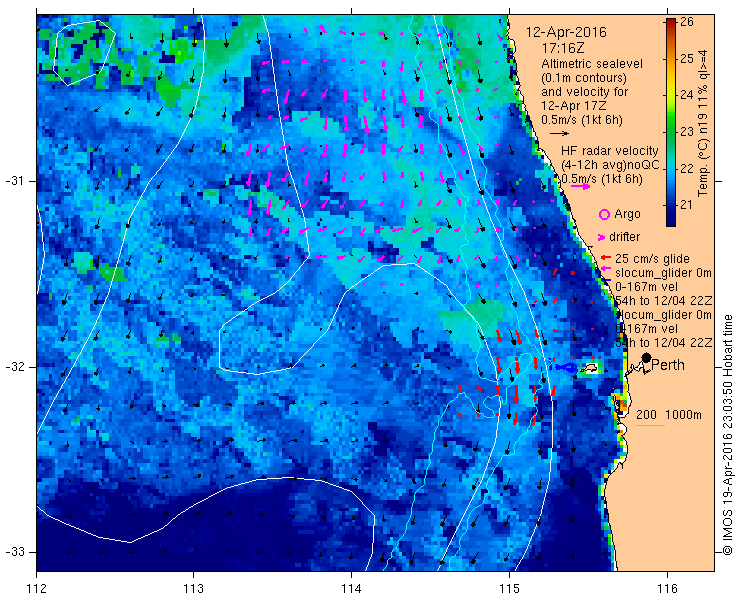Click colorbar tick label '21'

(x=686, y=205)
